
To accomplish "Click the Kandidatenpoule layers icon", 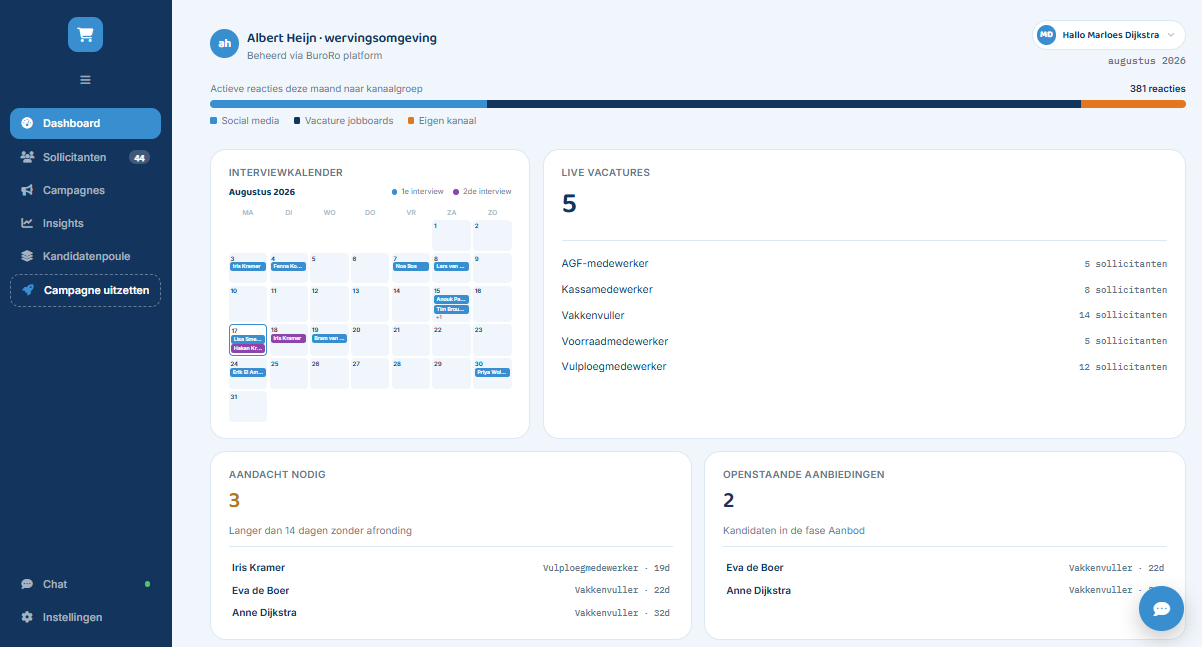I will 27,256.
